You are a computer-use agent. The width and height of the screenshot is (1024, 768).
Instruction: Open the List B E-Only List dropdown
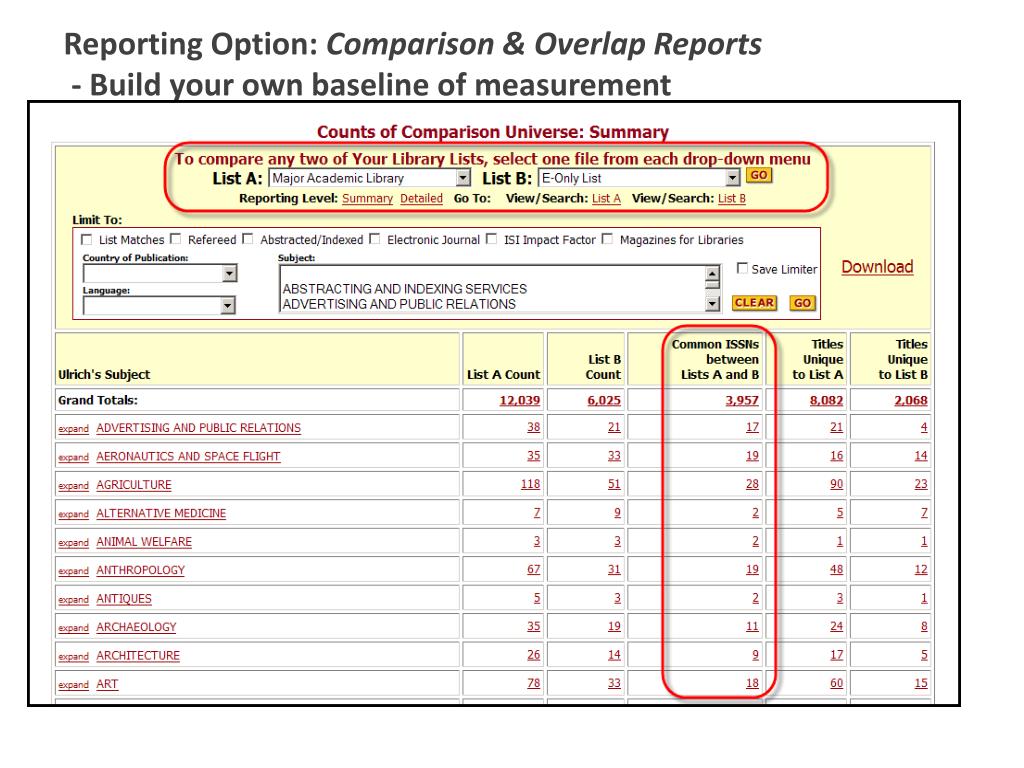(733, 178)
